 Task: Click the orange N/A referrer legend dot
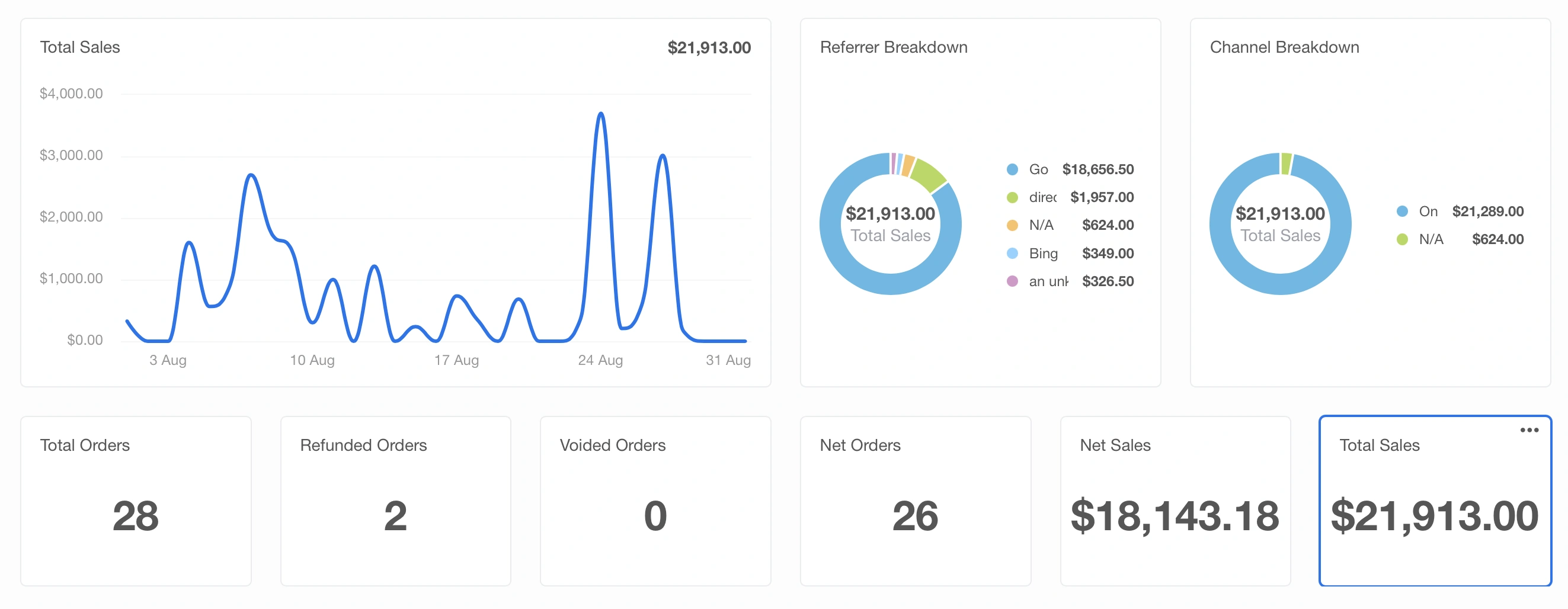[x=1012, y=225]
